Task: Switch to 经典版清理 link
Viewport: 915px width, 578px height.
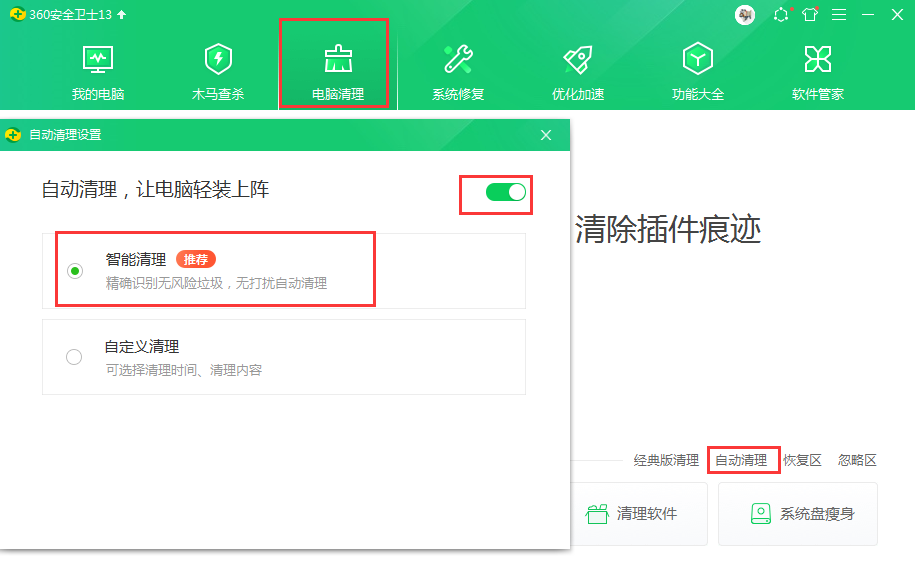Action: pyautogui.click(x=666, y=460)
